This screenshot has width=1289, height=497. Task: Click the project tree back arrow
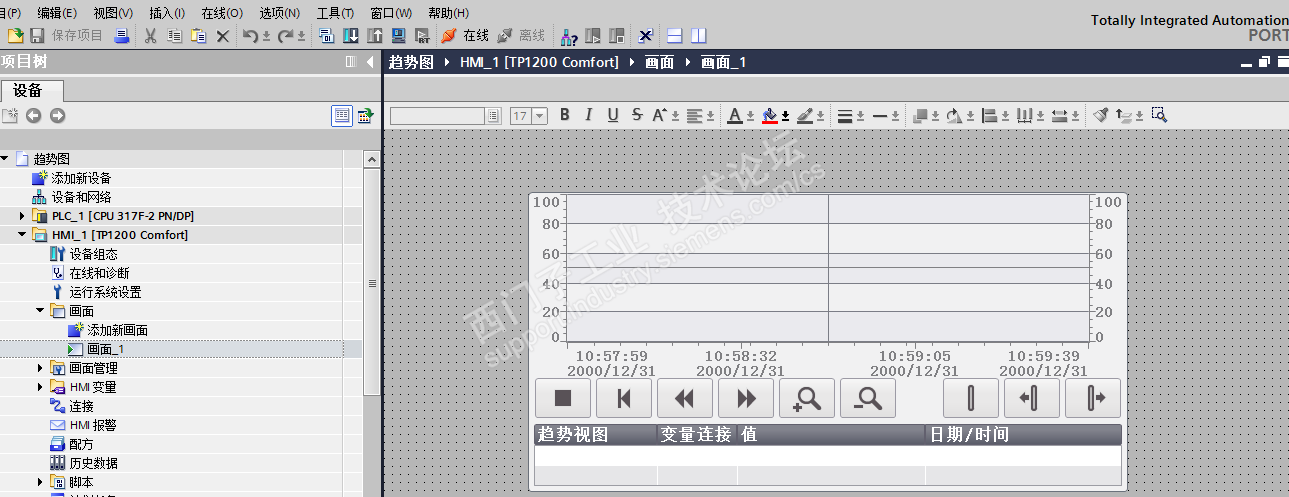(33, 116)
